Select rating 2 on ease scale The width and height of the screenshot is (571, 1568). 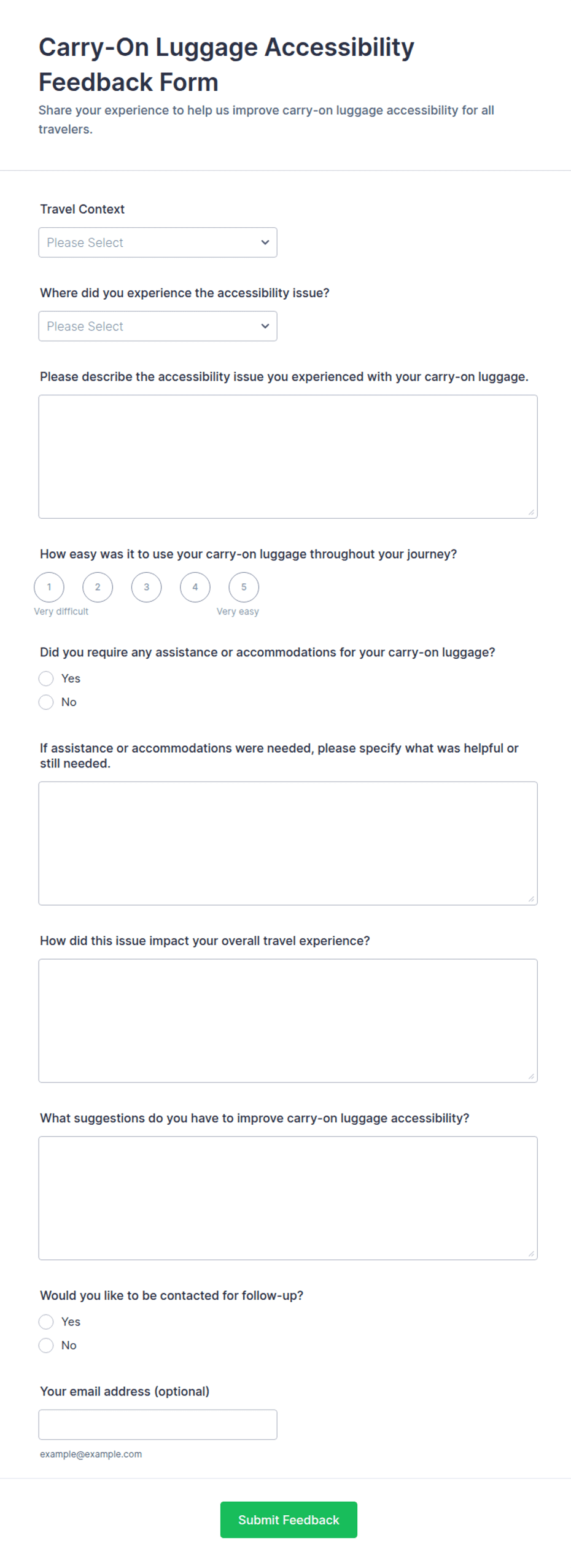point(98,587)
